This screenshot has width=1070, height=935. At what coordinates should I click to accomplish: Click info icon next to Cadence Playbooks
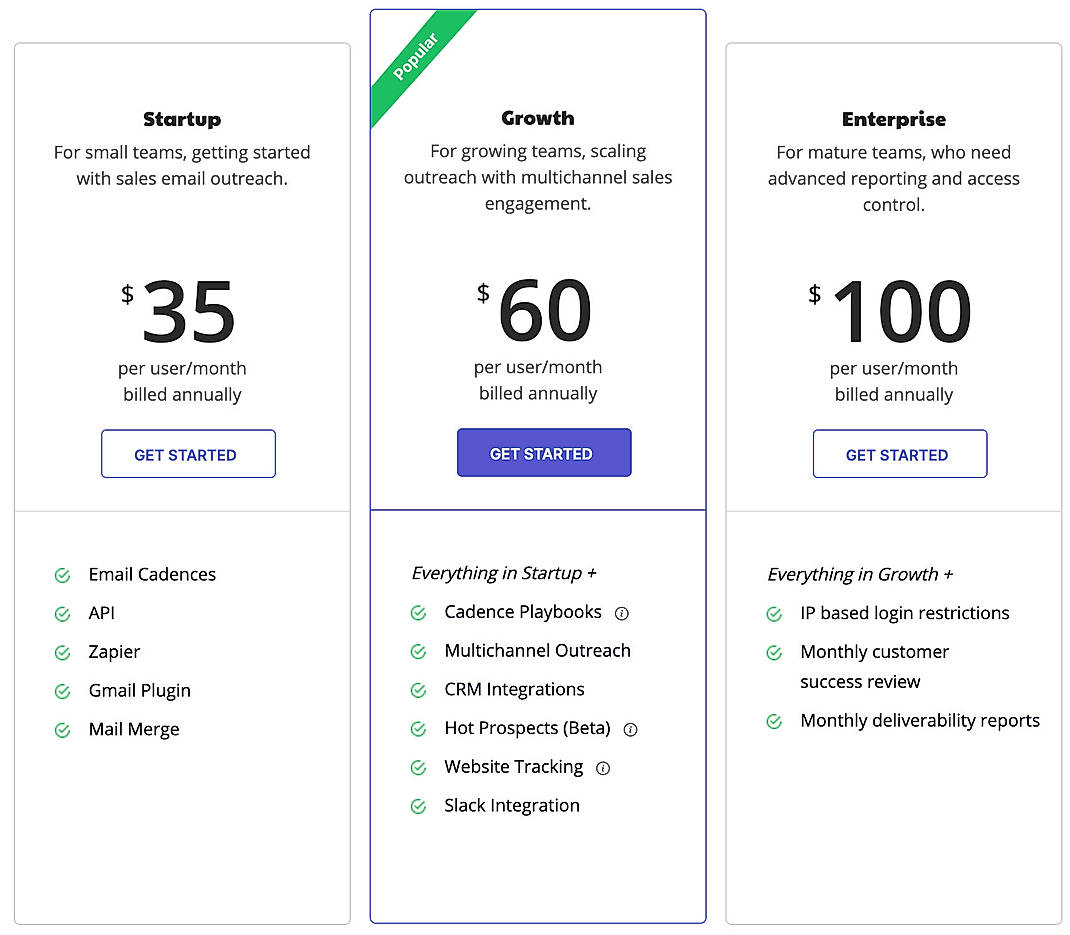pyautogui.click(x=621, y=613)
